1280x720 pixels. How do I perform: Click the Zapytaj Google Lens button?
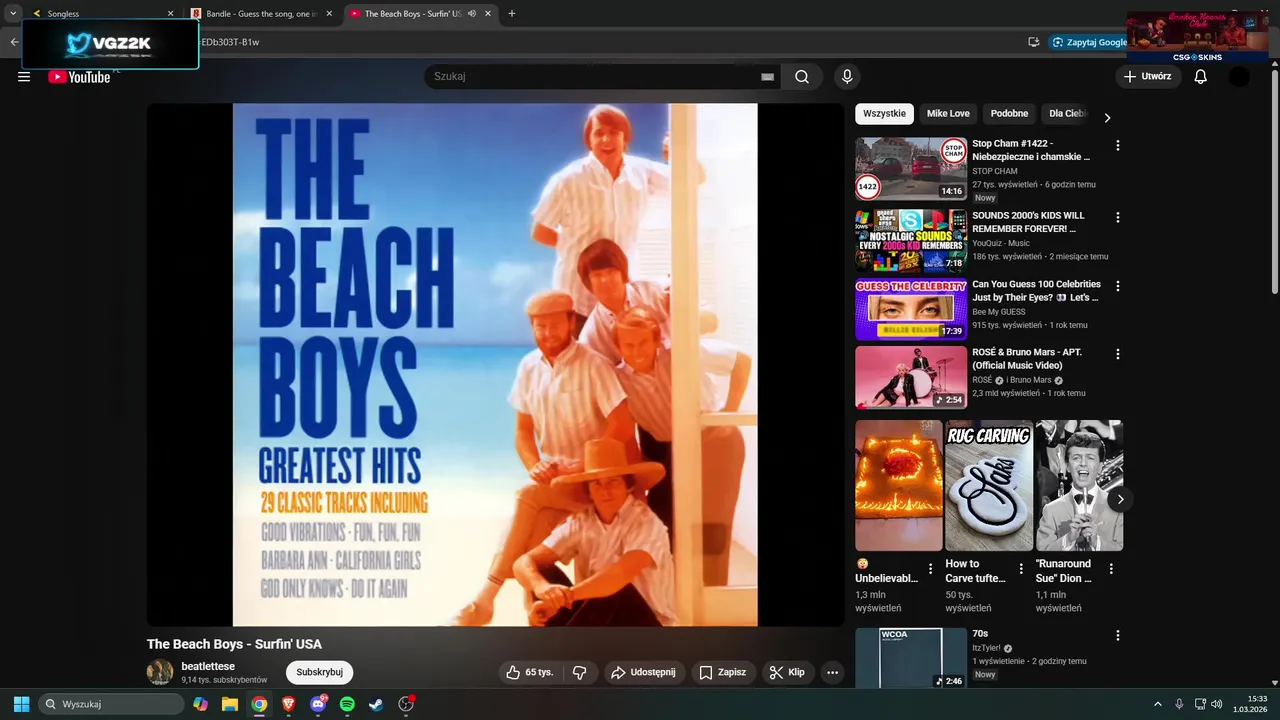coord(1089,42)
